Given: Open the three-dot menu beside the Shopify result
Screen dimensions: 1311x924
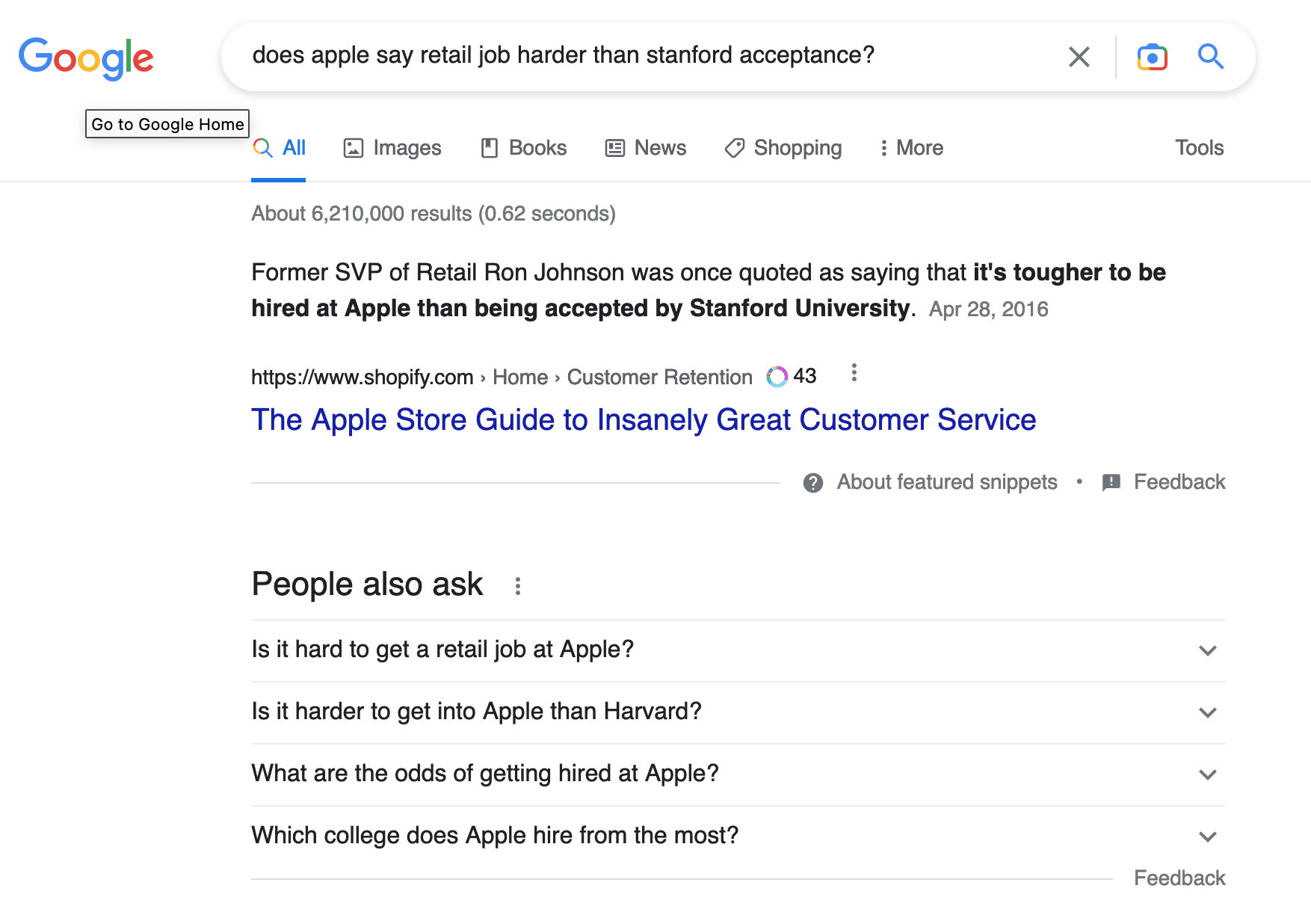Looking at the screenshot, I should tap(854, 372).
